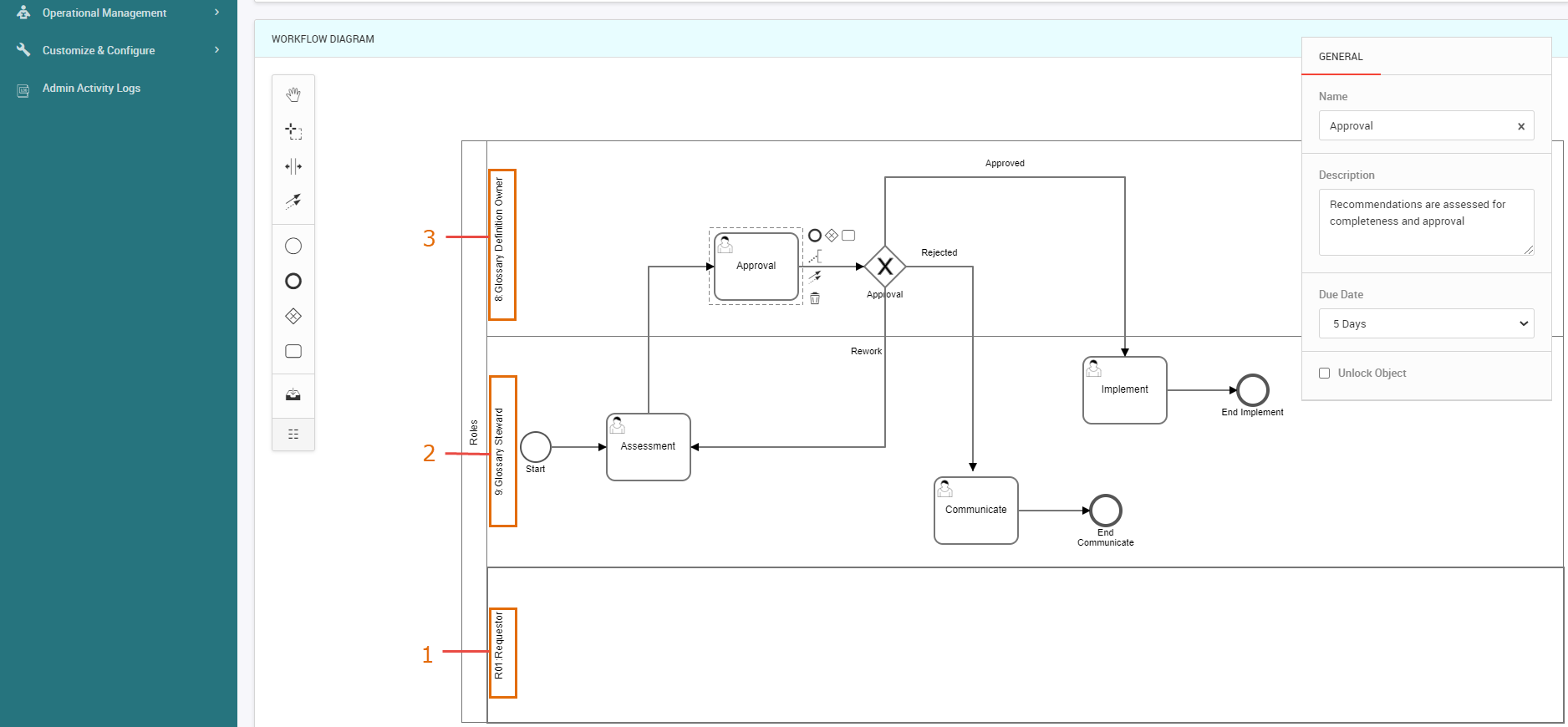Pick the task rectangle shape from palette

[x=293, y=351]
